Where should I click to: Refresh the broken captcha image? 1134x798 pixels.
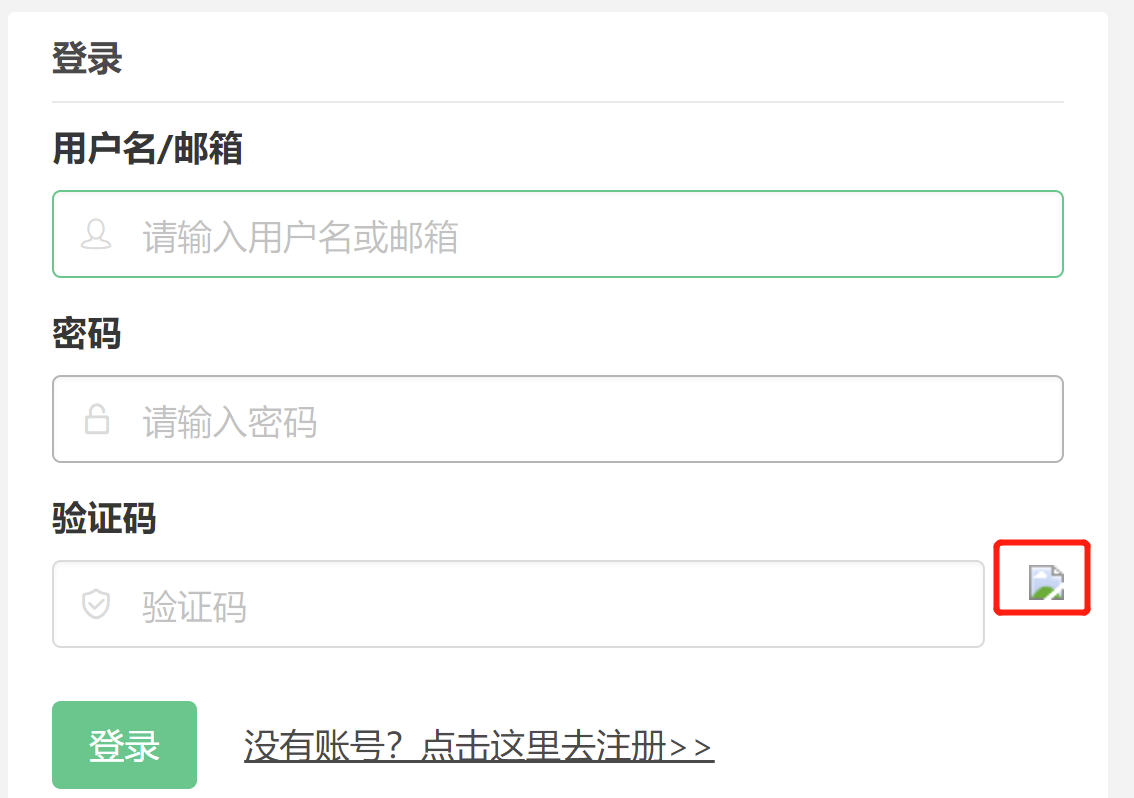[1046, 583]
